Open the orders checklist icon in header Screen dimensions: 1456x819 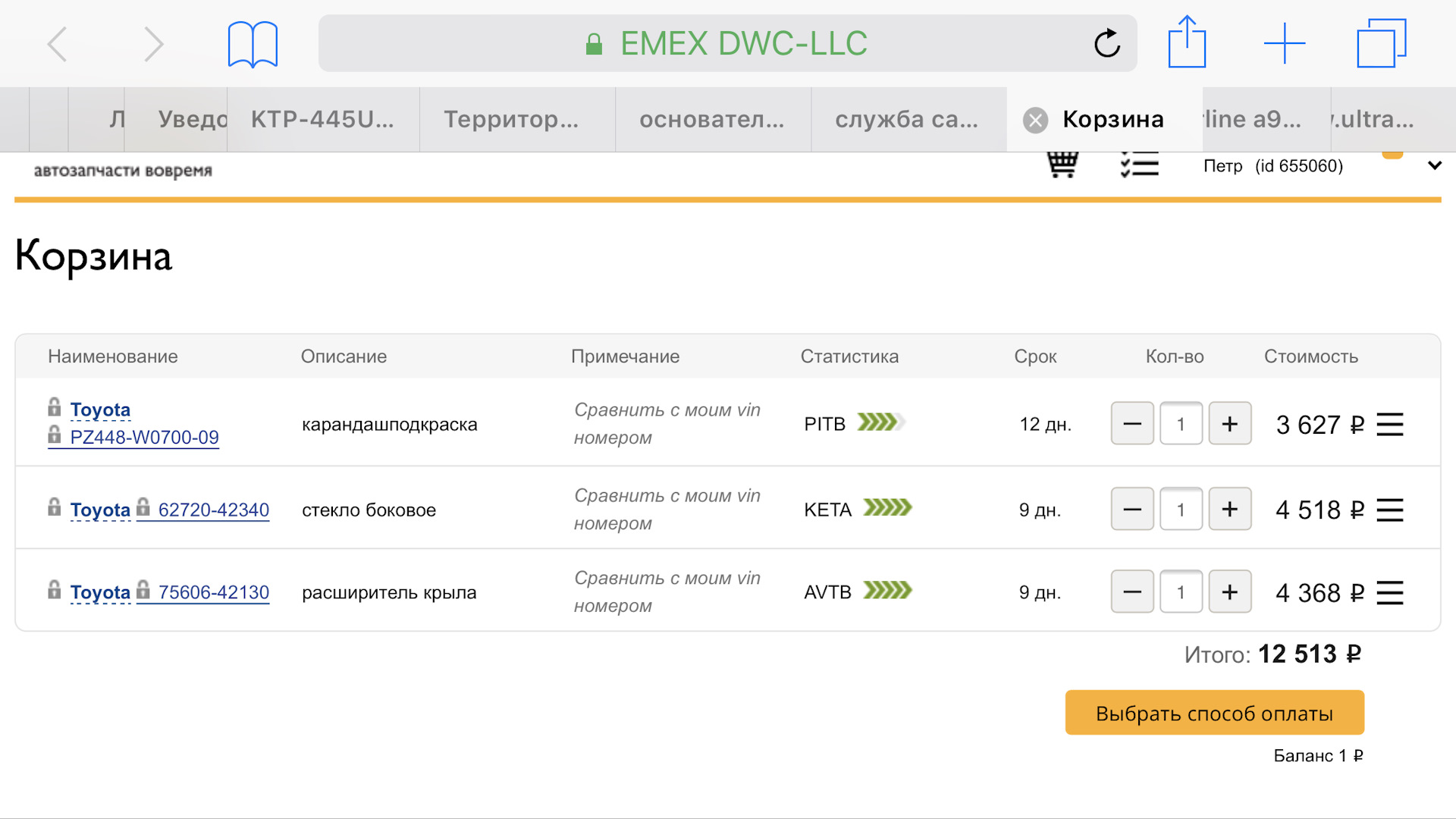[1139, 165]
